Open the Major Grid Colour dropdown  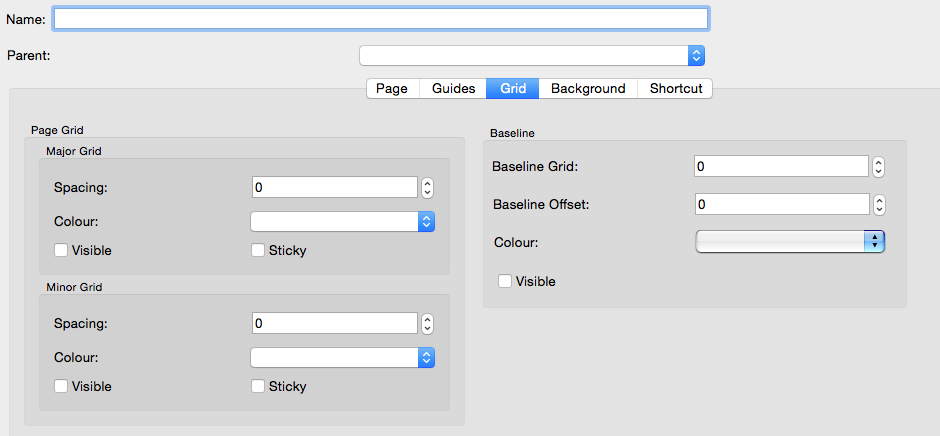[x=342, y=221]
